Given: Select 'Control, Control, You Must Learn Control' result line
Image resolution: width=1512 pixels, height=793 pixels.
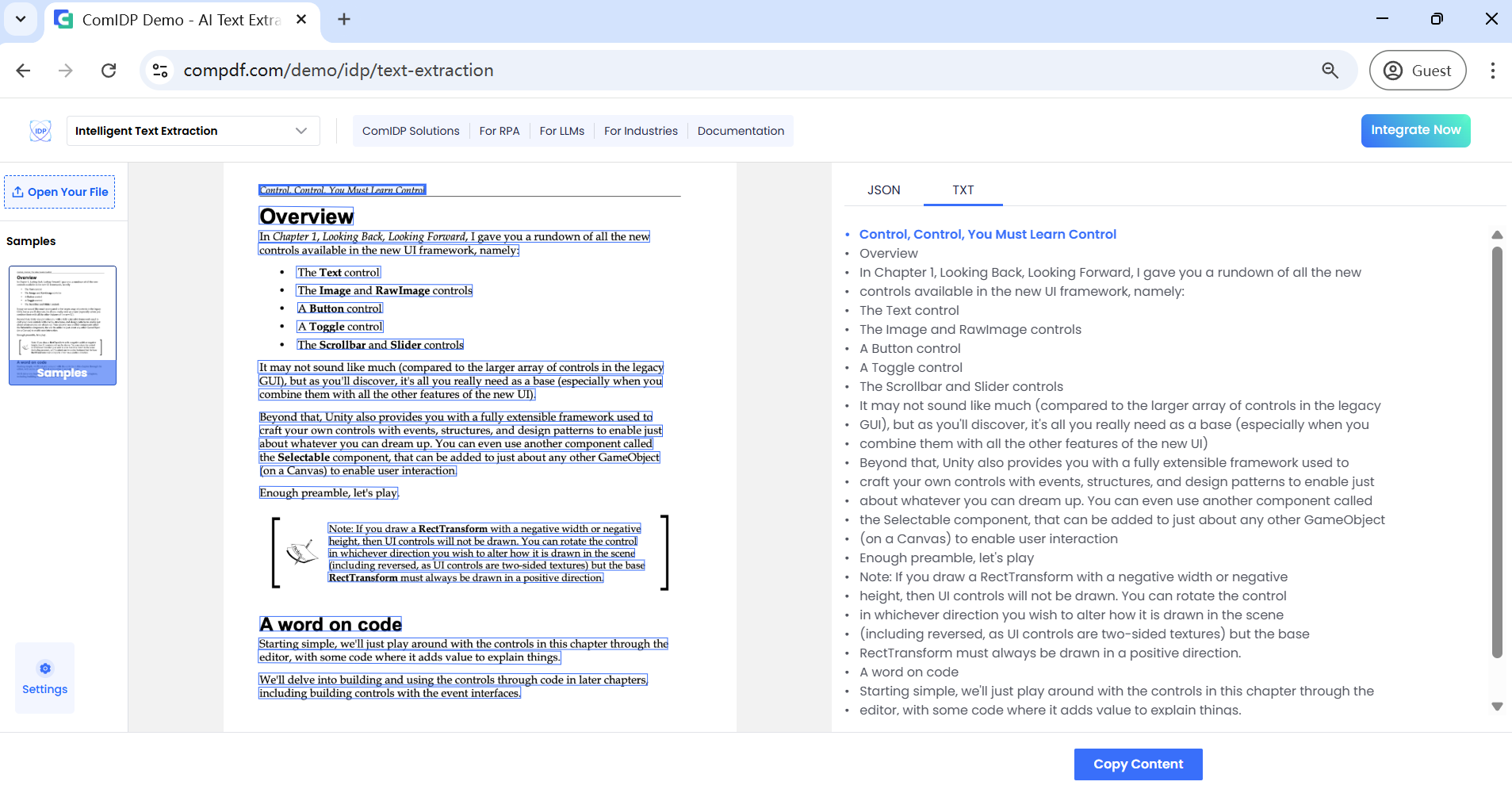Looking at the screenshot, I should [x=987, y=234].
